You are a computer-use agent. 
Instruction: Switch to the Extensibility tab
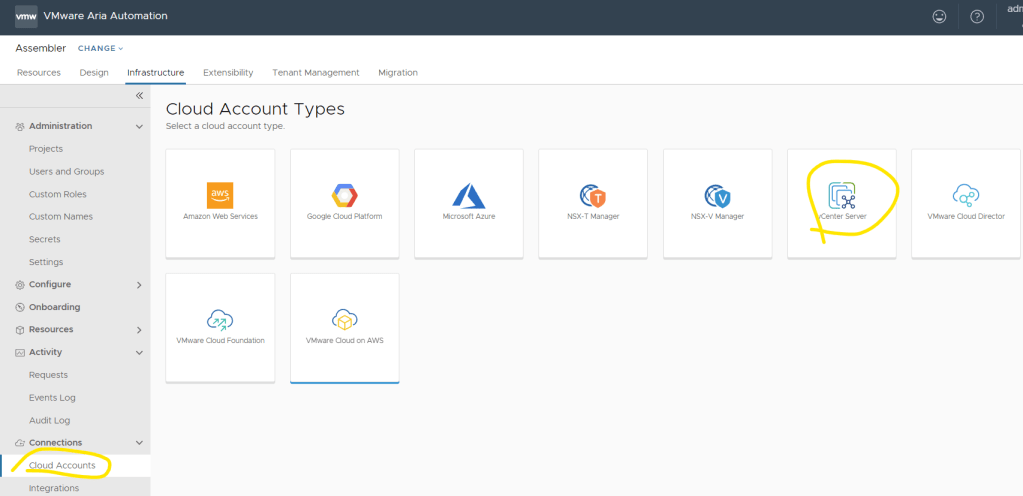click(228, 73)
